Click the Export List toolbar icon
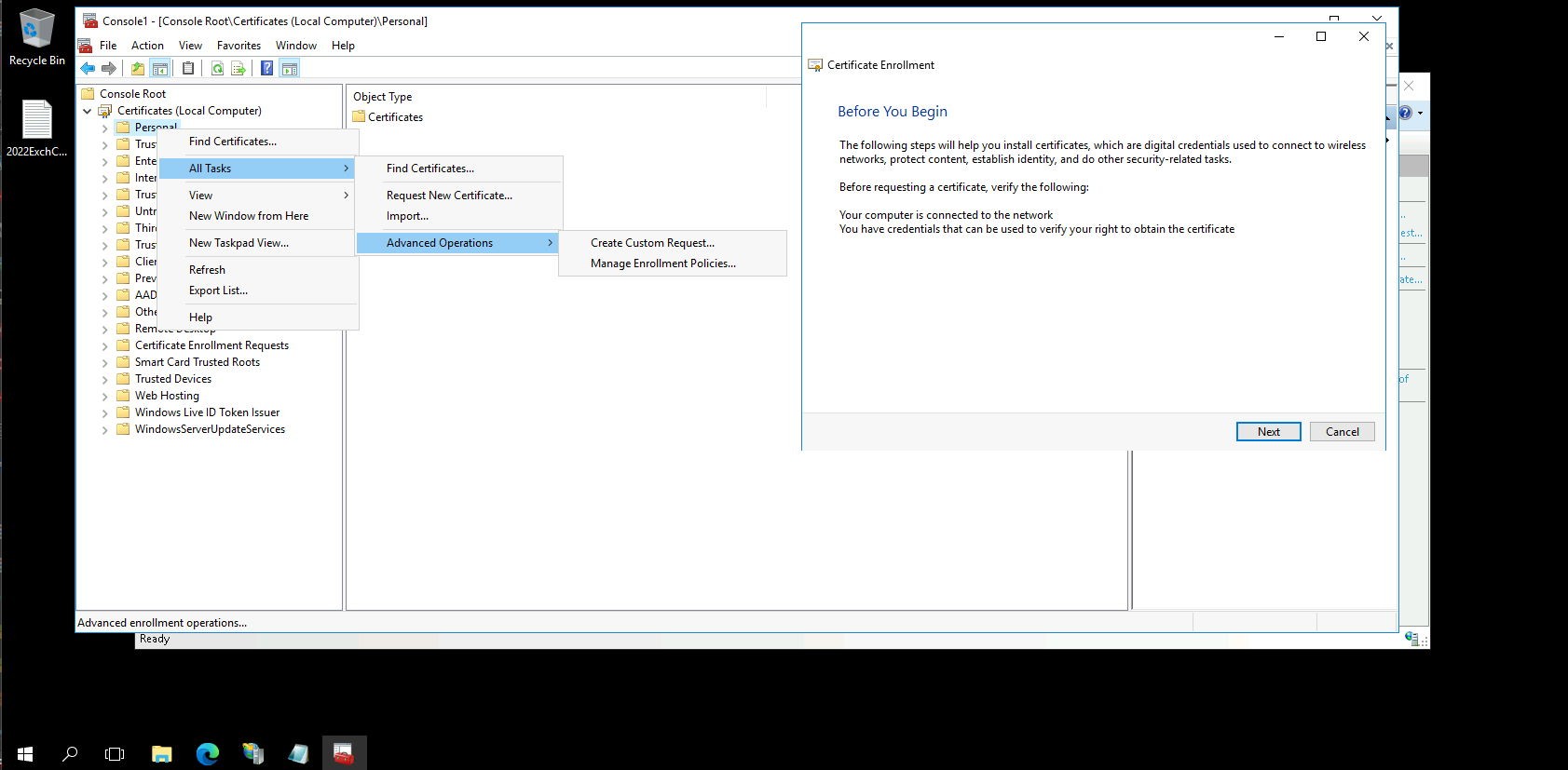1568x770 pixels. click(239, 68)
